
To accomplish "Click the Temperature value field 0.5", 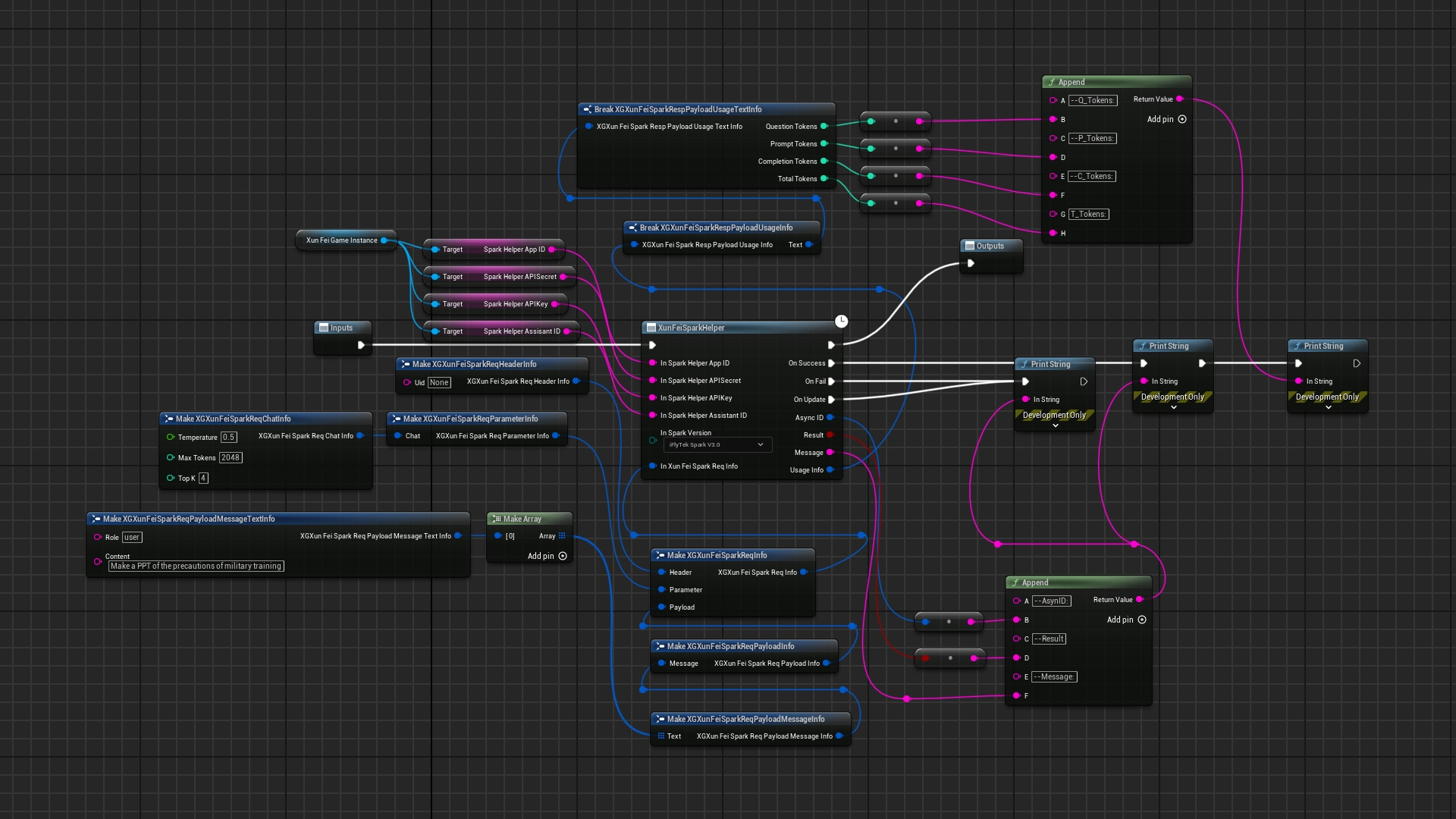I will [228, 438].
